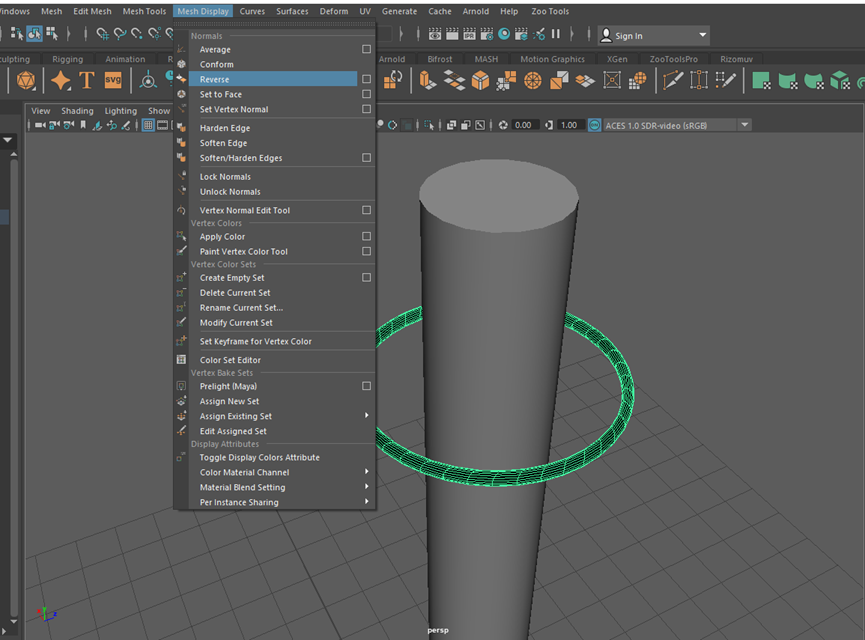The height and width of the screenshot is (640, 865).
Task: Create a polygon platonic solid from shelf
Action: point(26,81)
